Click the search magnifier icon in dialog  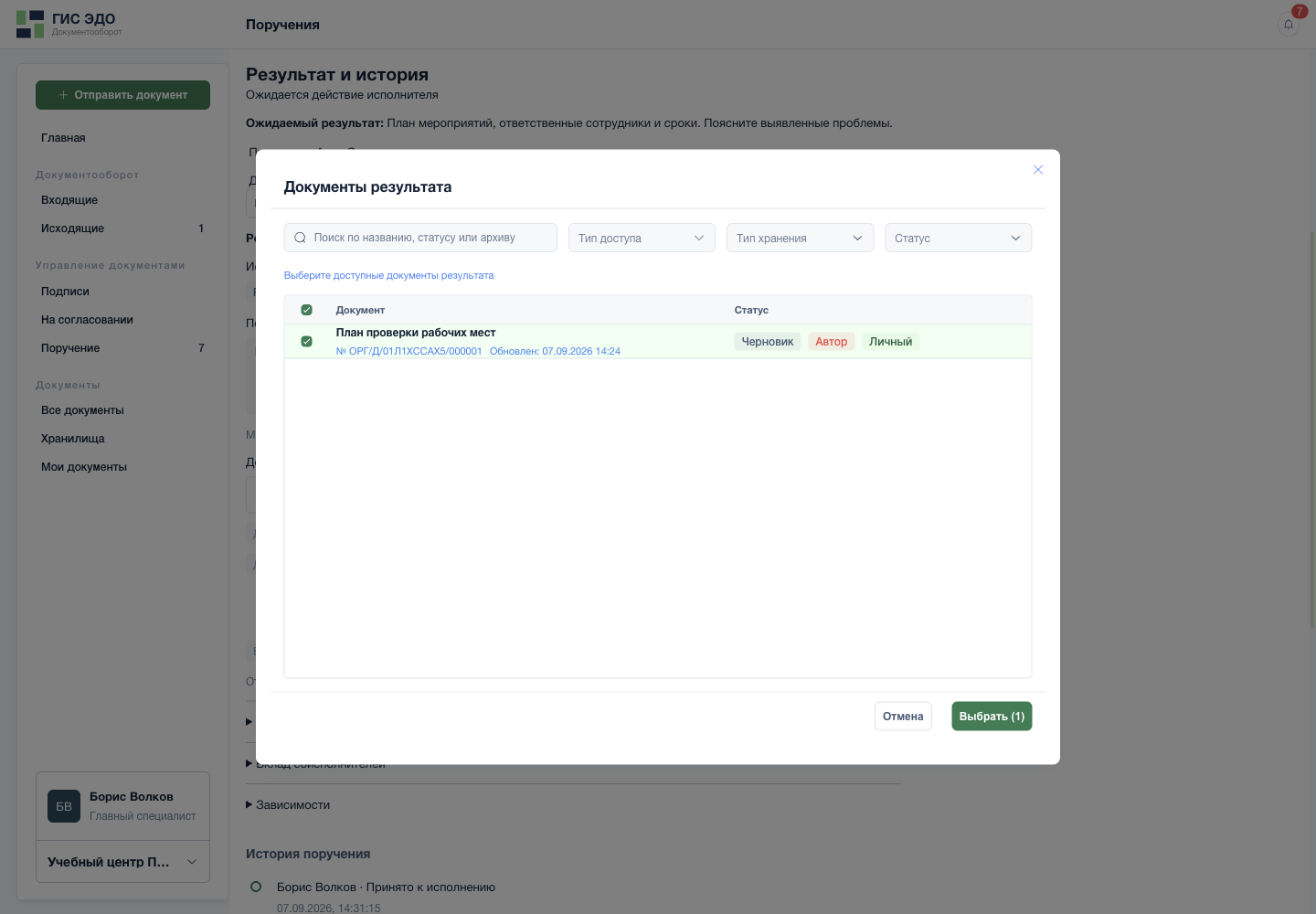coord(300,238)
